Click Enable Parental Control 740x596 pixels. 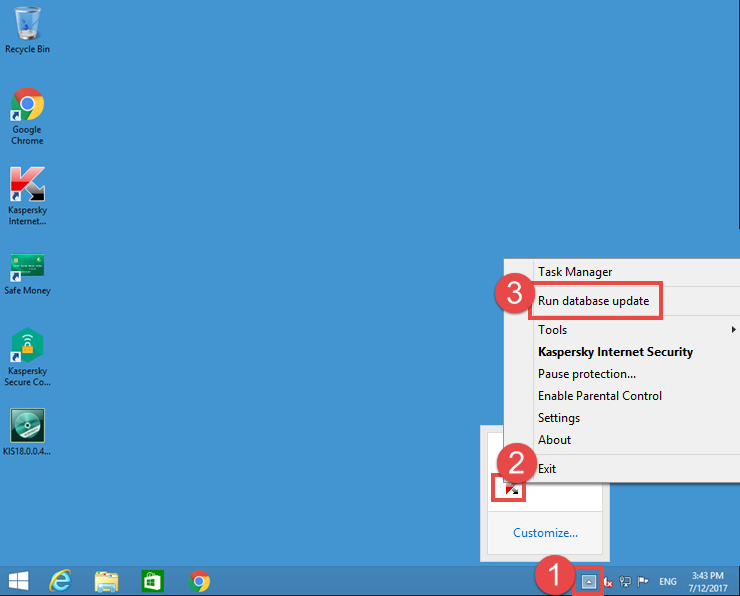(622, 395)
